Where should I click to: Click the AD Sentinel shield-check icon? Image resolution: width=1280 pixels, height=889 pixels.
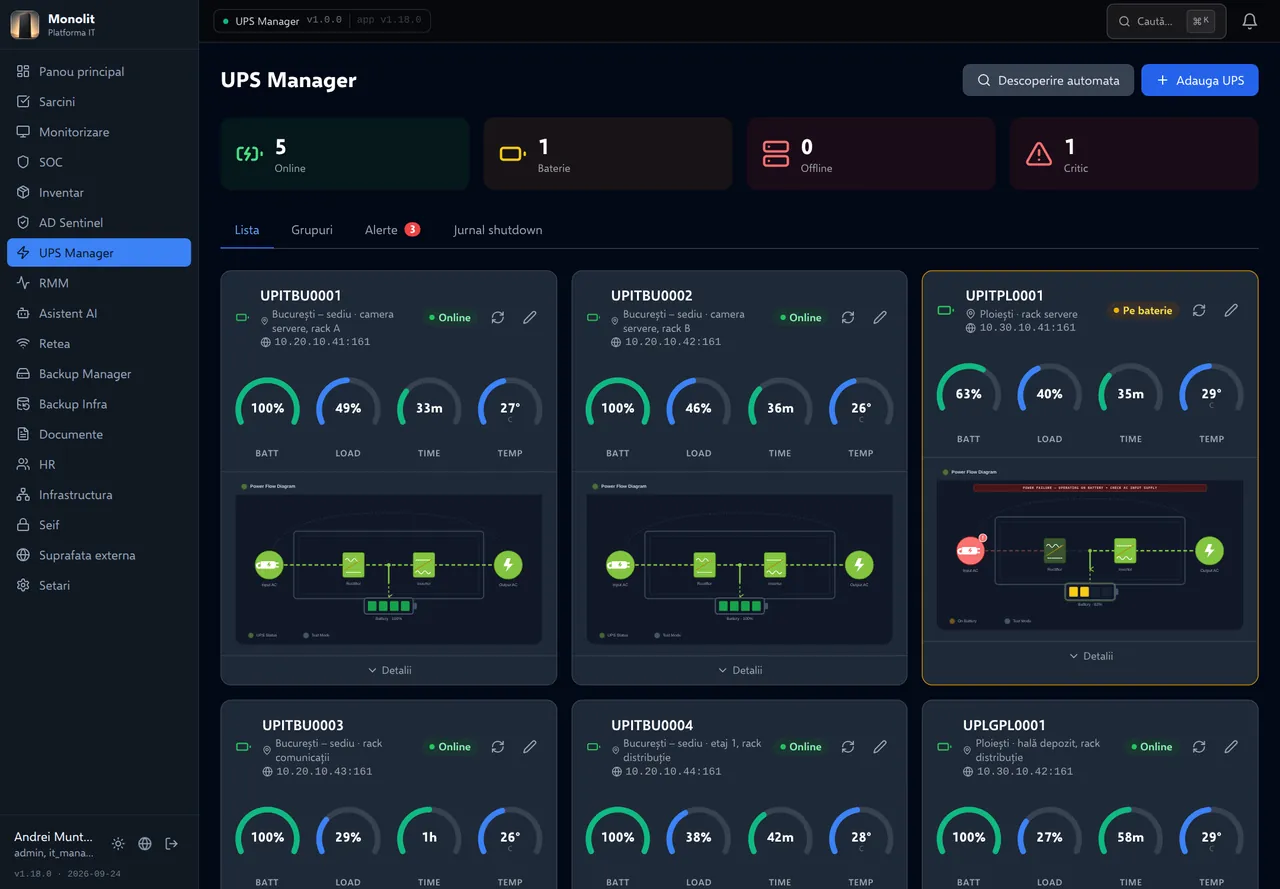(23, 222)
